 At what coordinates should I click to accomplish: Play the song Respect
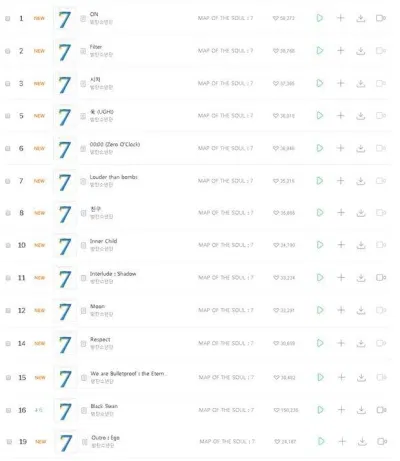(x=320, y=343)
